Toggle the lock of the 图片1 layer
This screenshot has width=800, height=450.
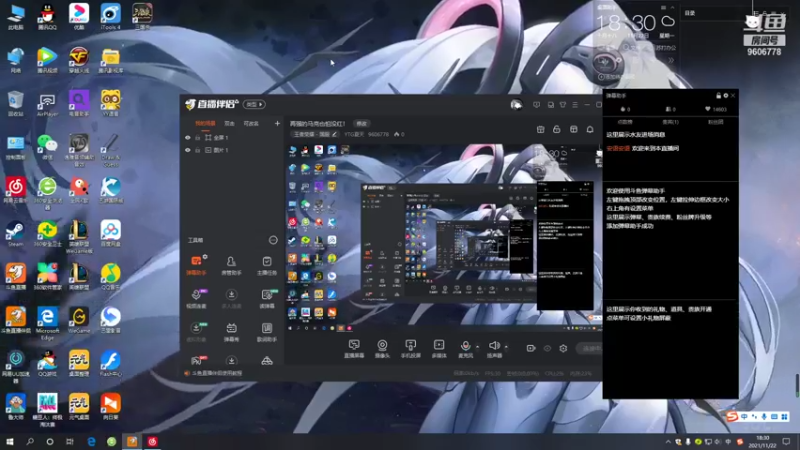tap(197, 151)
